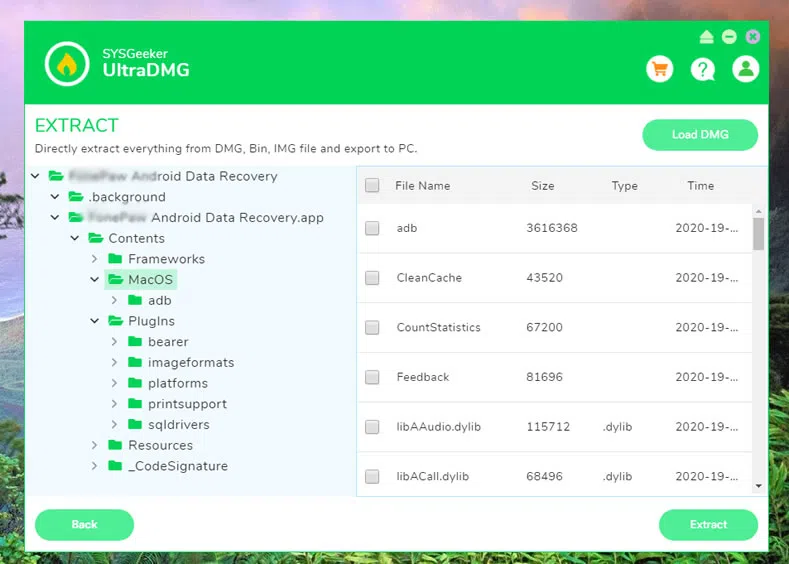Screen dimensions: 789x564
Task: Click the UltraDMG flame logo
Action: pyautogui.click(x=67, y=64)
